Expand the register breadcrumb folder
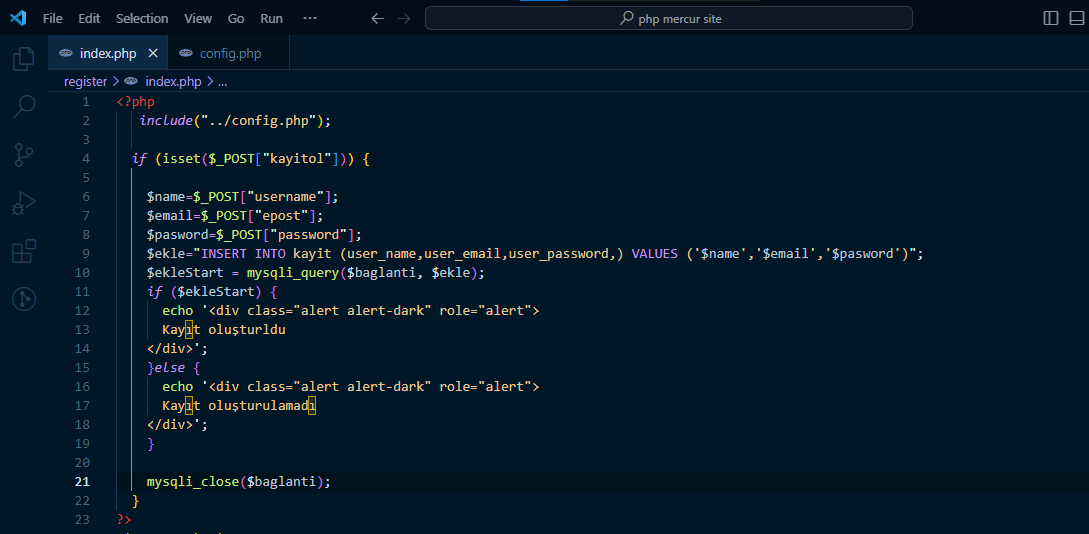The height and width of the screenshot is (534, 1089). click(85, 82)
